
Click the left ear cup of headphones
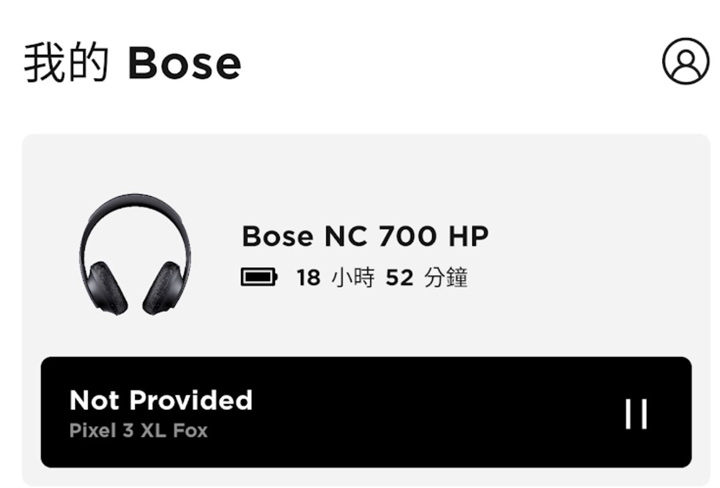pyautogui.click(x=107, y=288)
